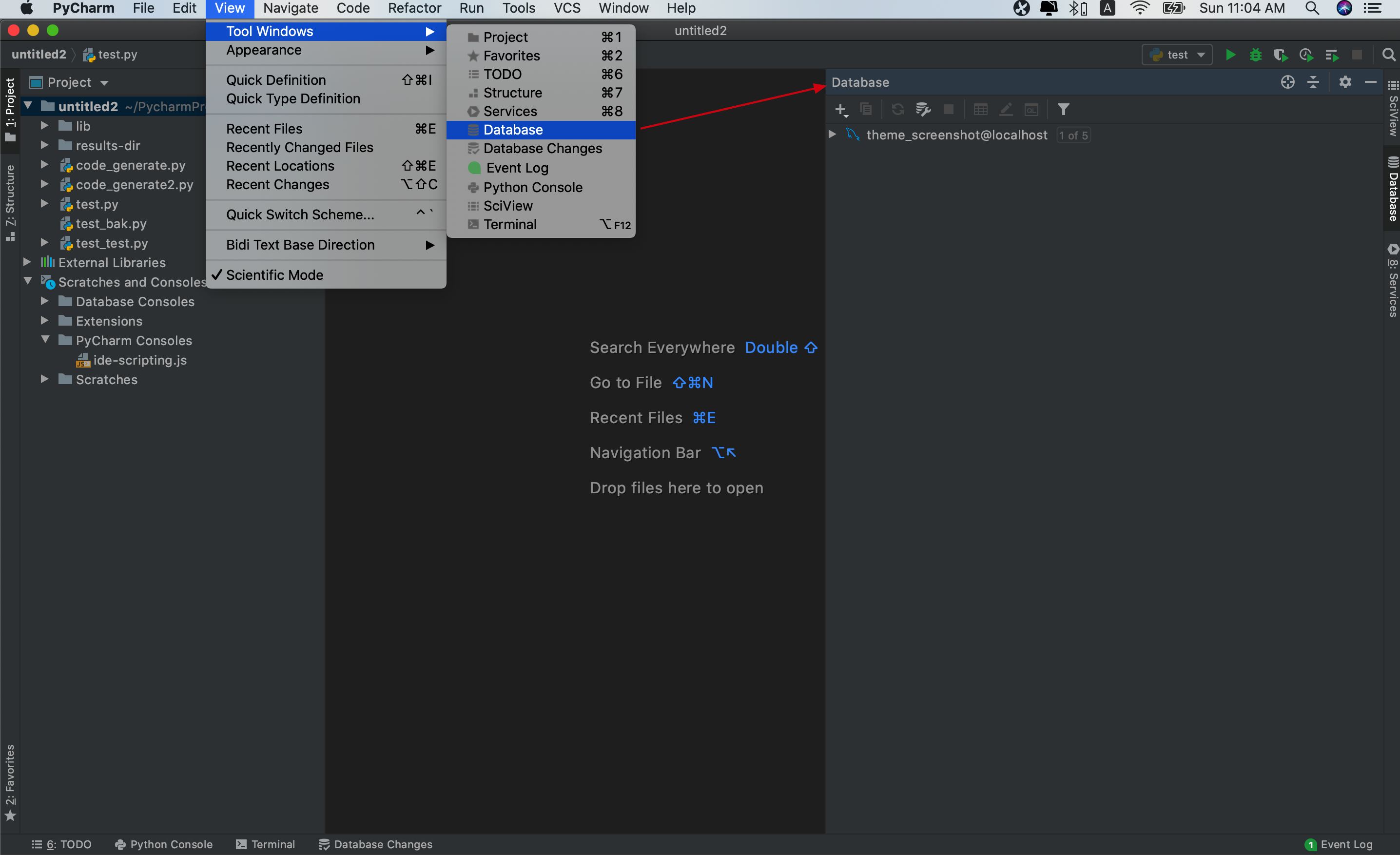Open the Appearance submenu

pos(326,50)
